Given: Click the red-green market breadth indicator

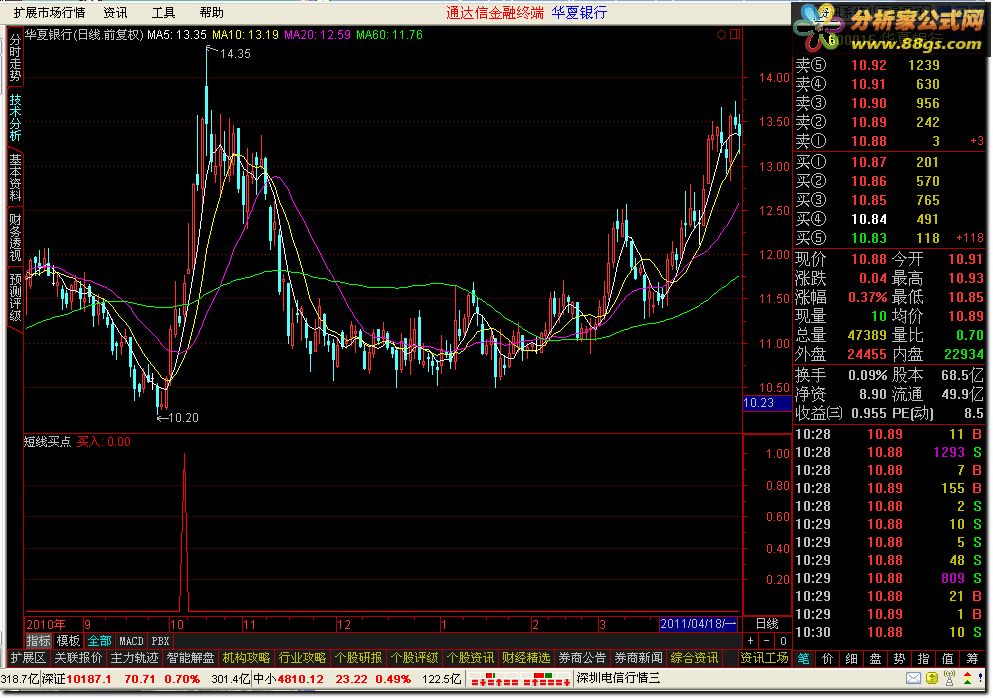Looking at the screenshot, I should (x=521, y=679).
